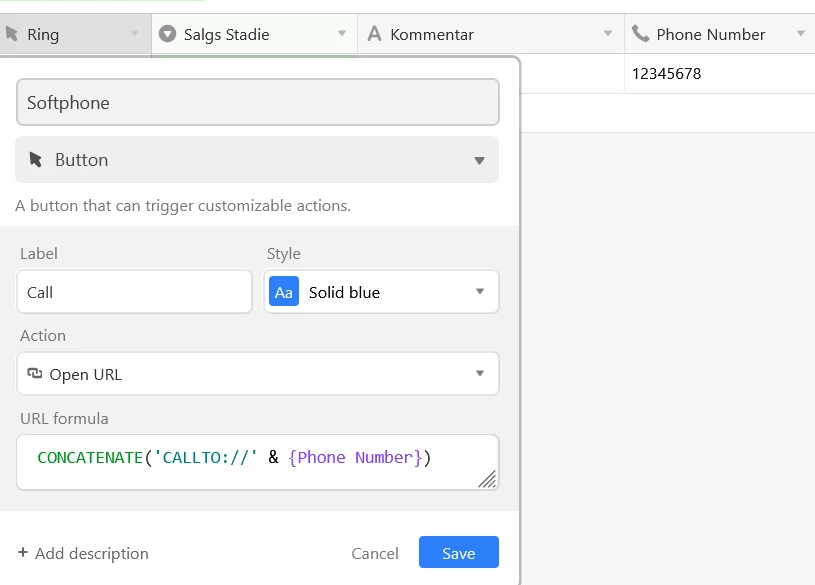Open the Phone Number column dropdown arrow

(x=800, y=34)
